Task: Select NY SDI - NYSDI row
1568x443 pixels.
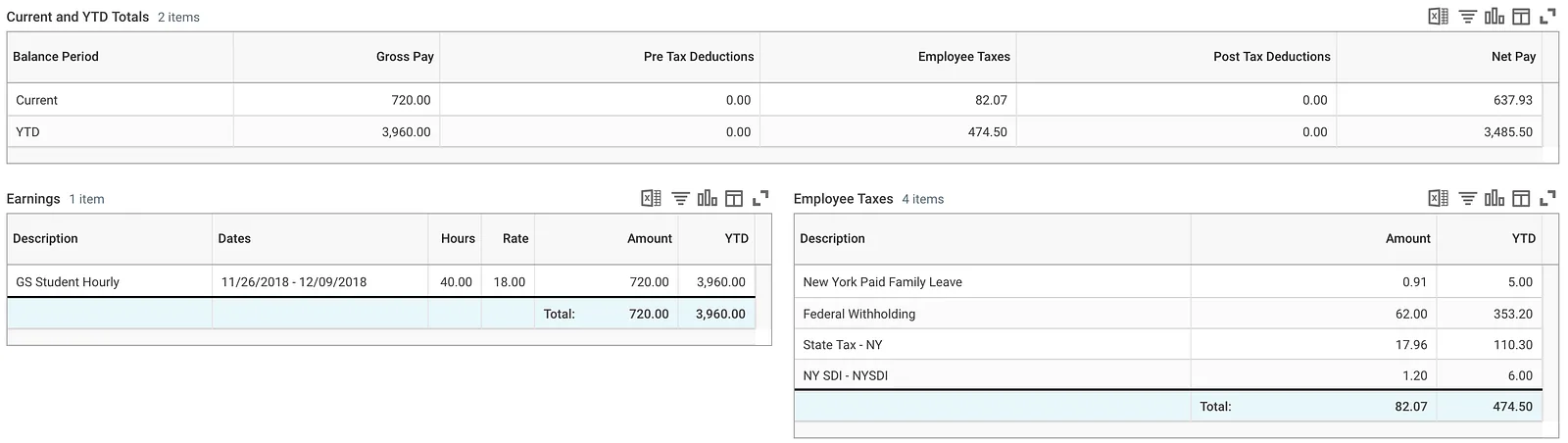Action: (x=1168, y=374)
